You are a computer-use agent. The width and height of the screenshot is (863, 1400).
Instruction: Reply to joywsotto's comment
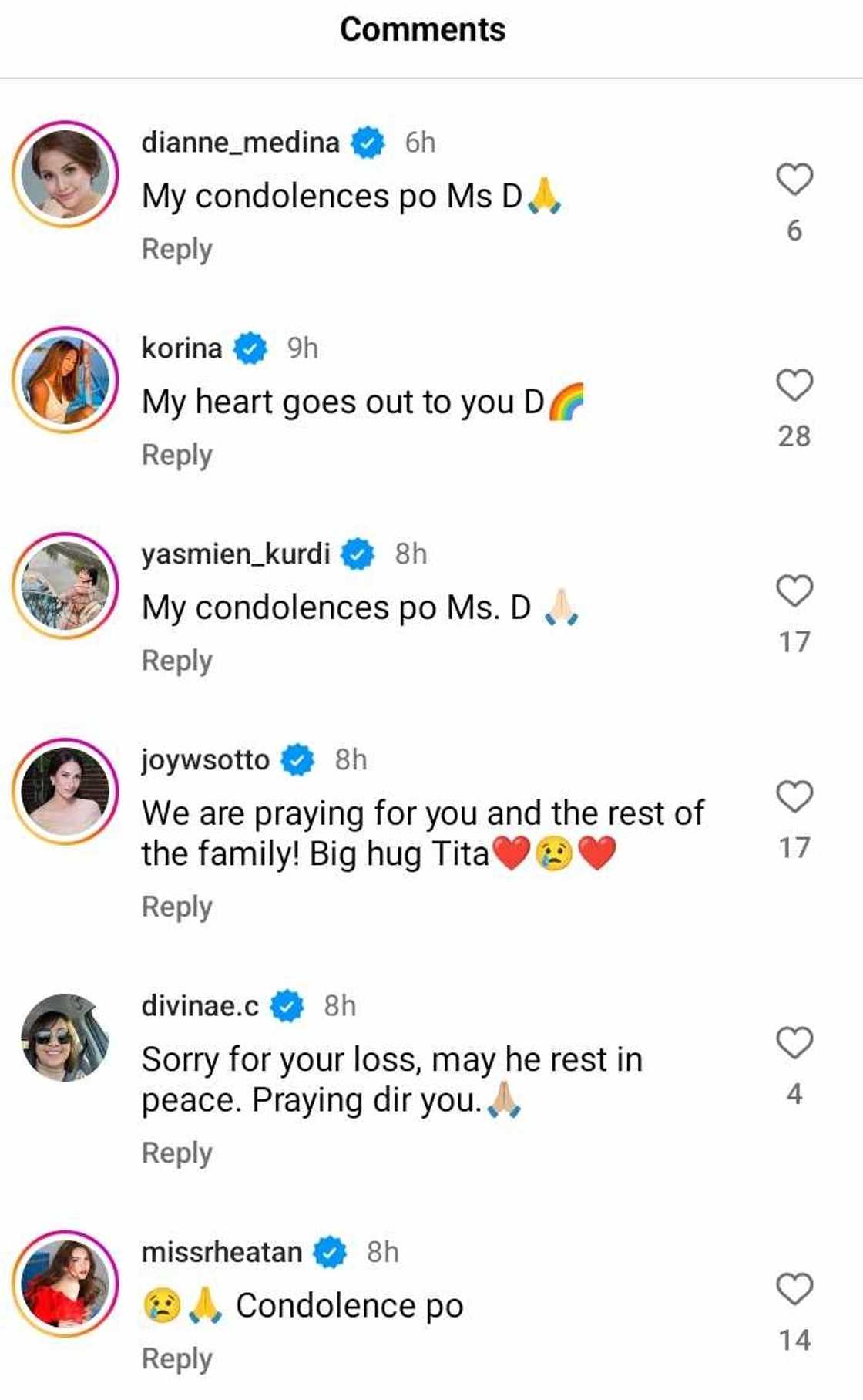[177, 907]
